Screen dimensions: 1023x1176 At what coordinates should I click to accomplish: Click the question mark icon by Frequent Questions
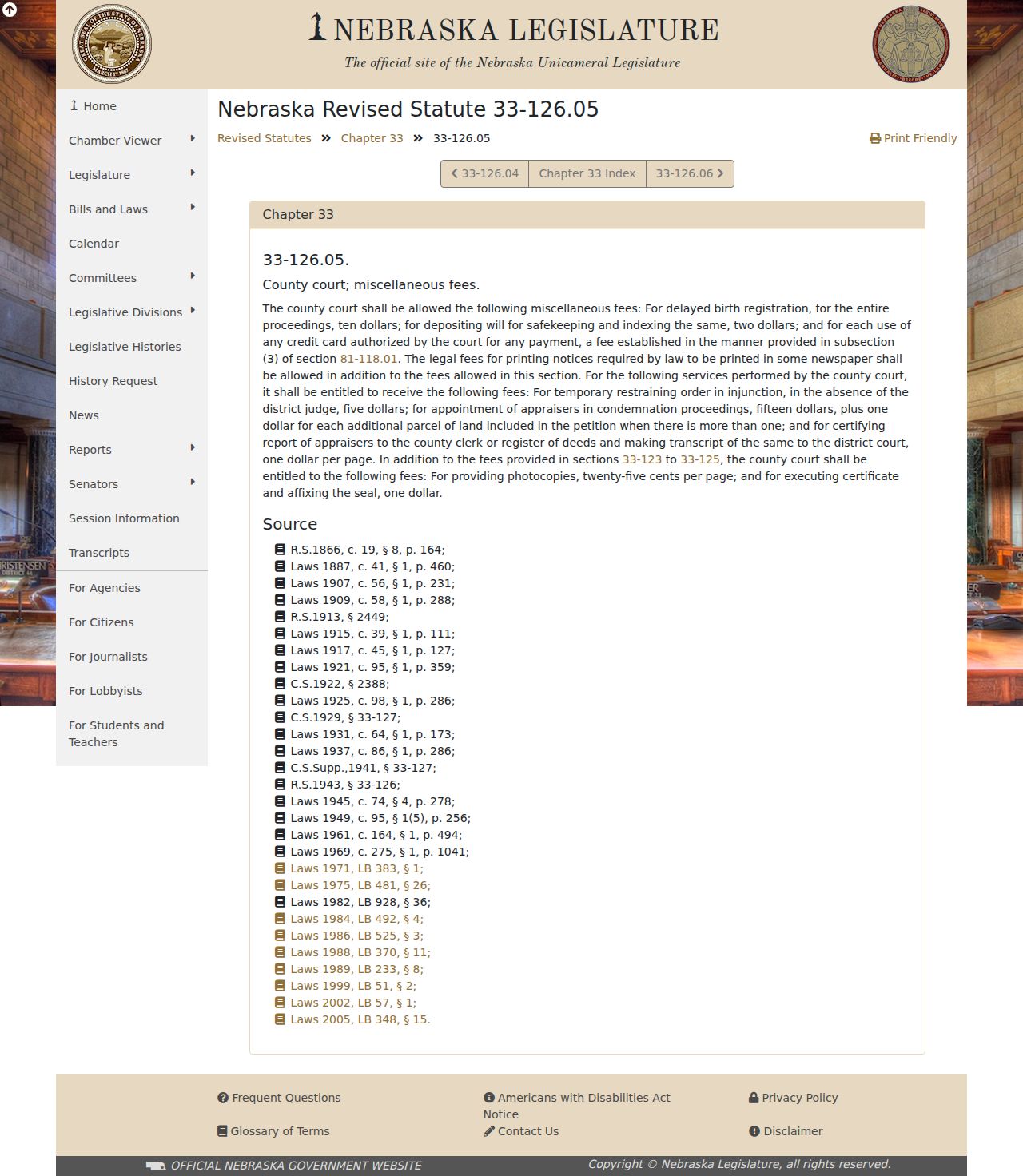[x=223, y=1098]
